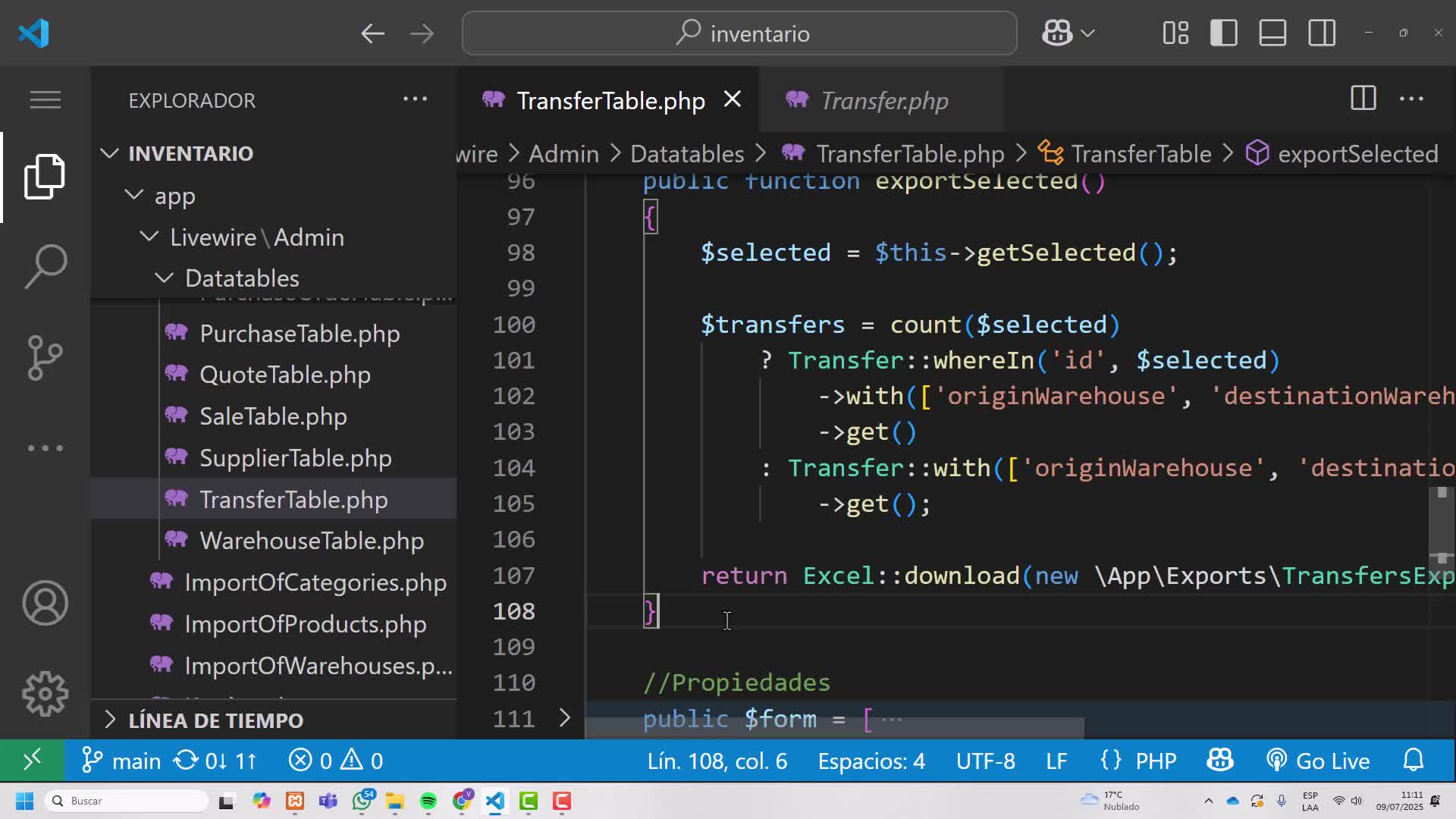Go to line via Lín. 108, col. 6

[x=717, y=760]
